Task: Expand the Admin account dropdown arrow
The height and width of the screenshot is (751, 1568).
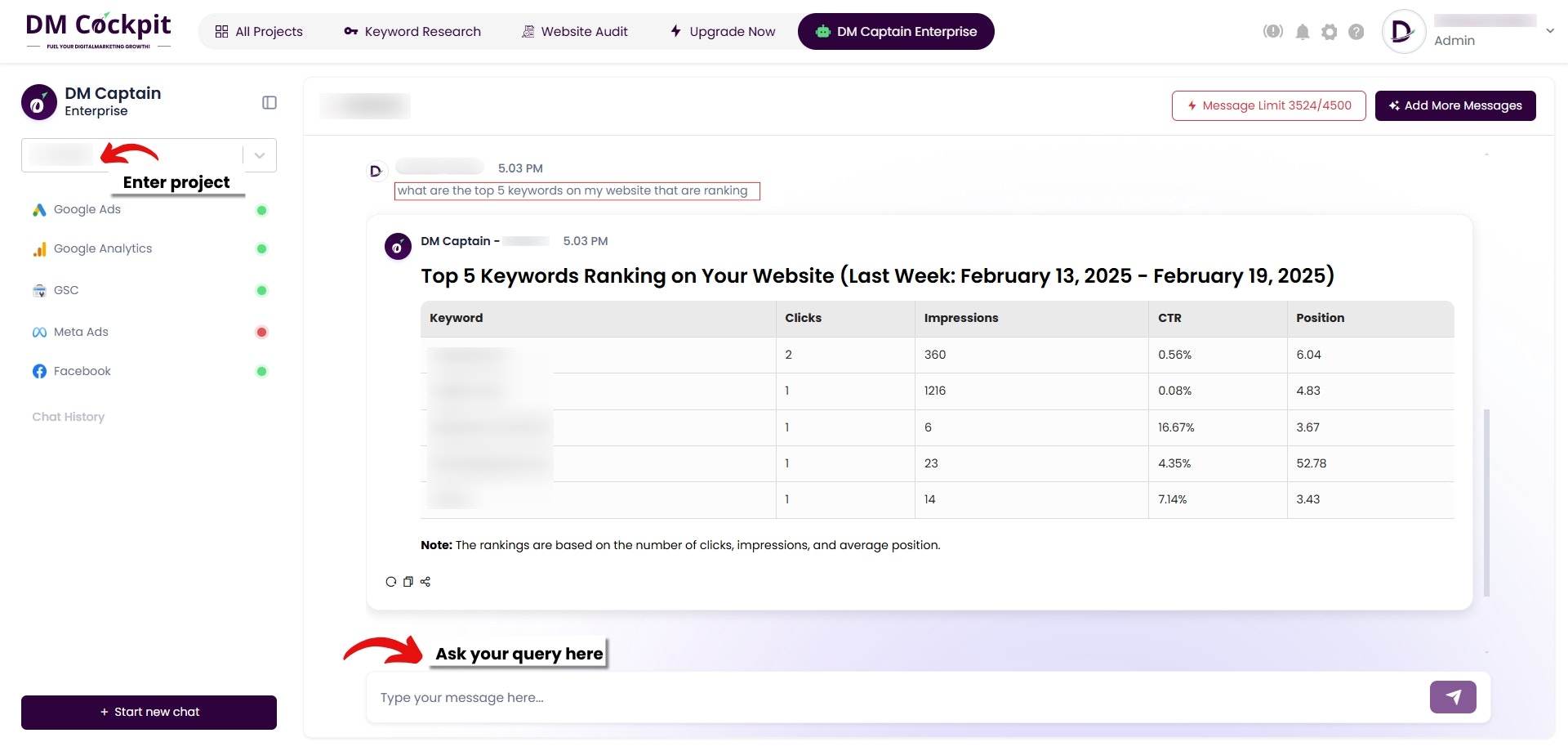Action: pos(1549,31)
